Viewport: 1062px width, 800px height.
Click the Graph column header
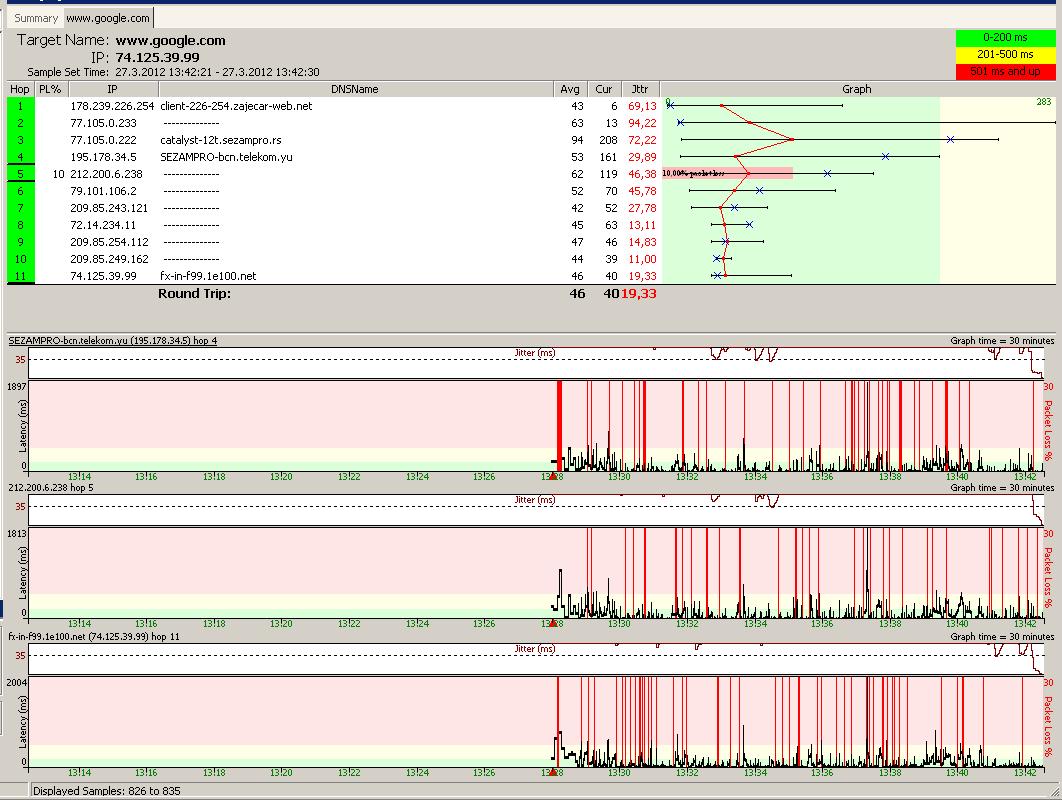click(857, 89)
